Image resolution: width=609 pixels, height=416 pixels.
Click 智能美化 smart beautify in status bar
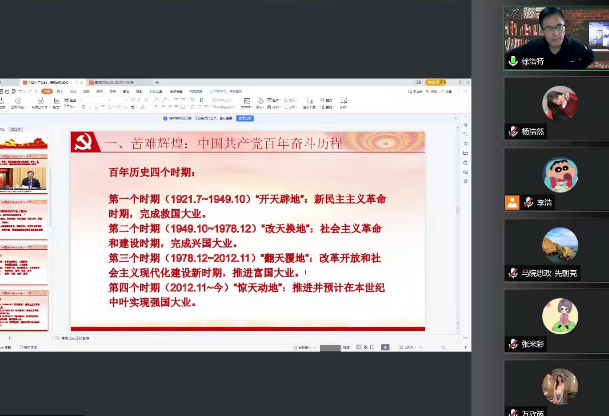click(304, 347)
